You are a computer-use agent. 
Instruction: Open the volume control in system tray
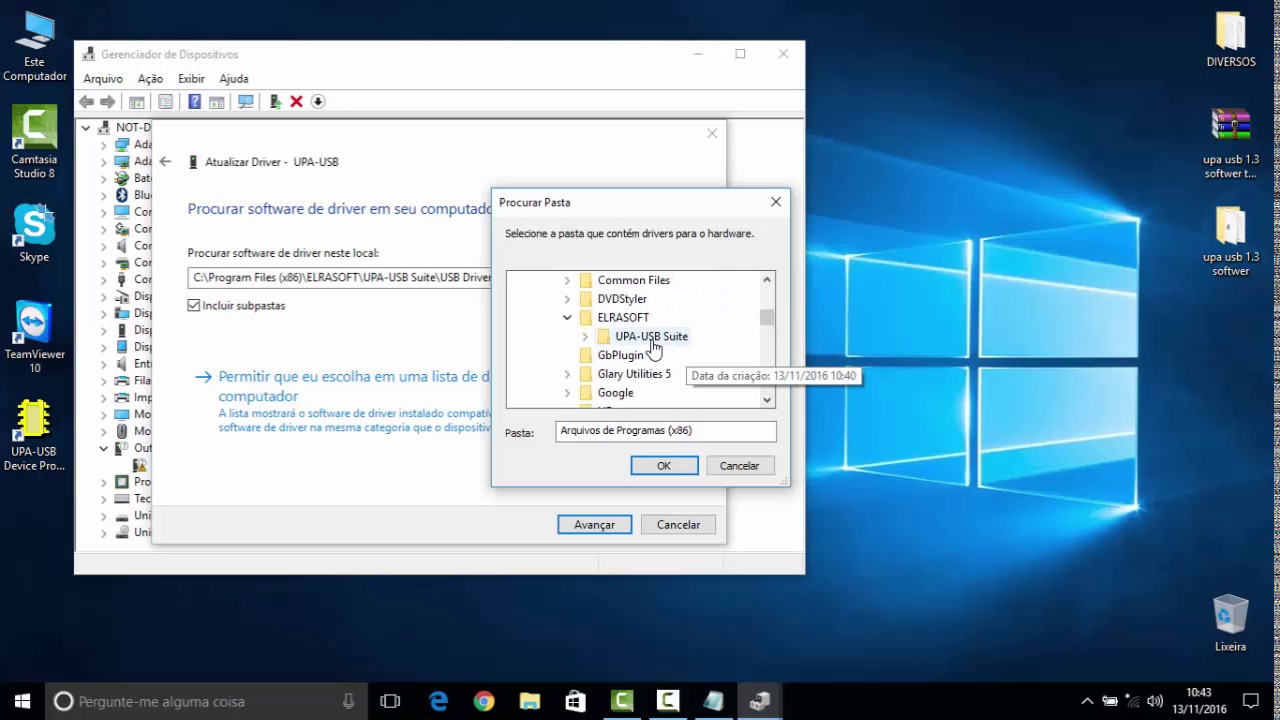[1155, 701]
